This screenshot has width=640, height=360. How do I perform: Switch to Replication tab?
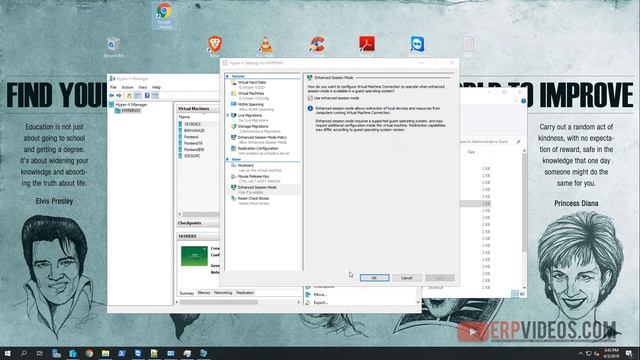coord(245,293)
